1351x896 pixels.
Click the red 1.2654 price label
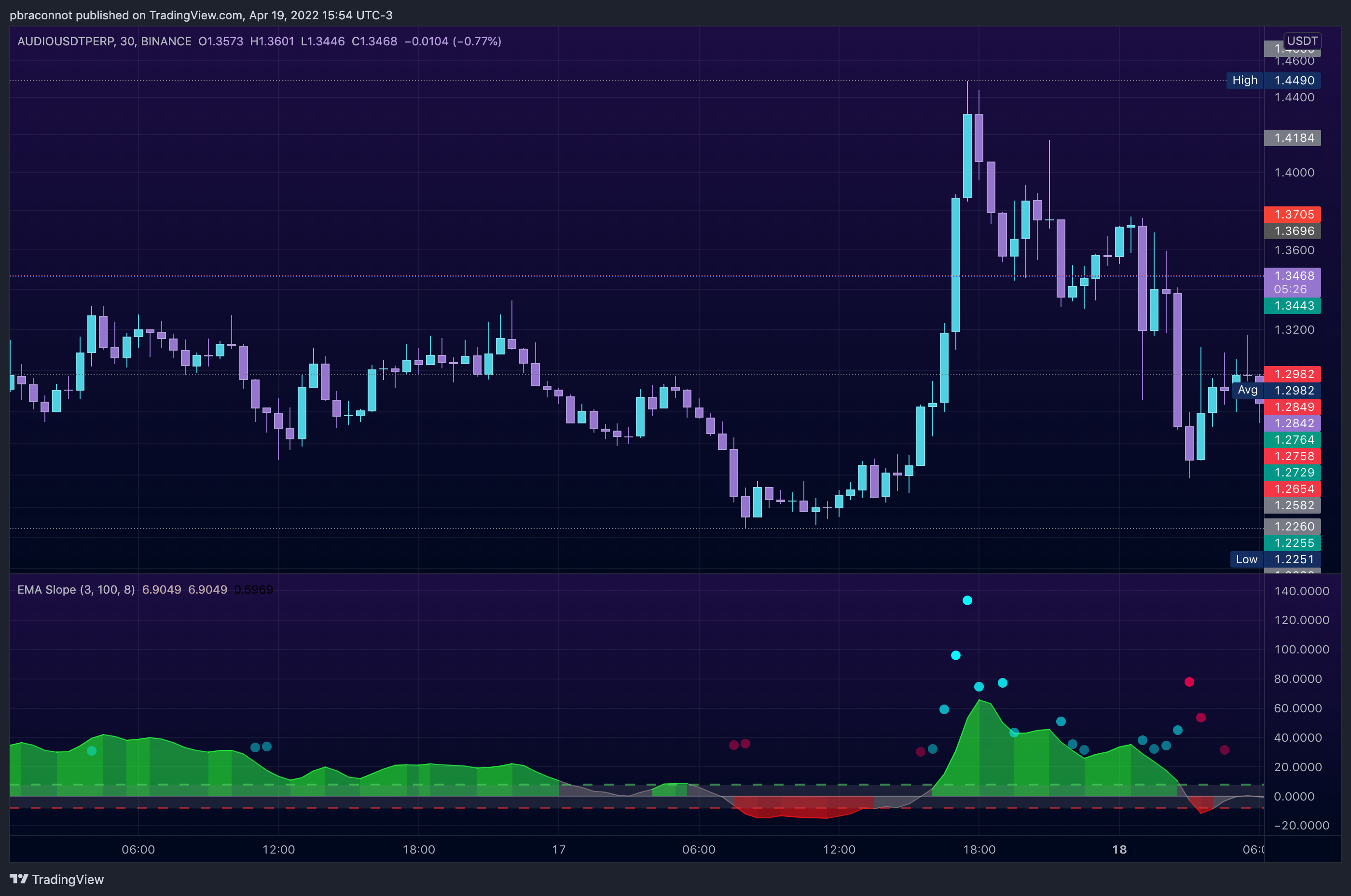coord(1293,489)
